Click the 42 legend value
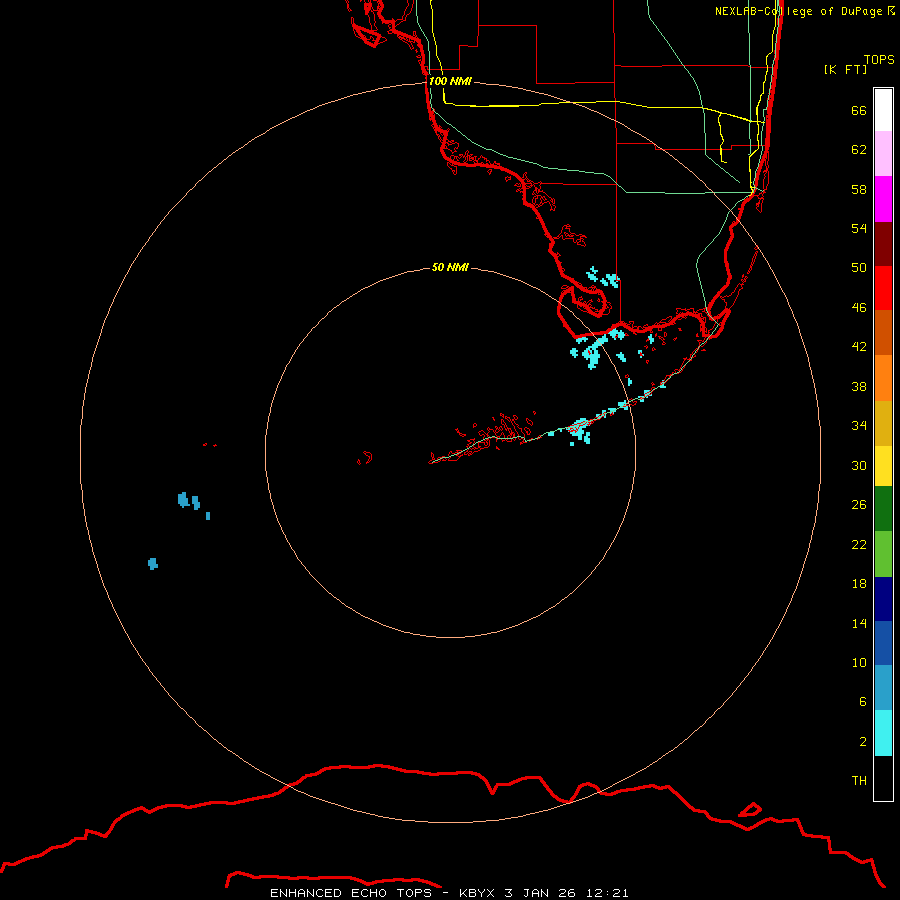Image resolution: width=900 pixels, height=900 pixels. (x=859, y=346)
